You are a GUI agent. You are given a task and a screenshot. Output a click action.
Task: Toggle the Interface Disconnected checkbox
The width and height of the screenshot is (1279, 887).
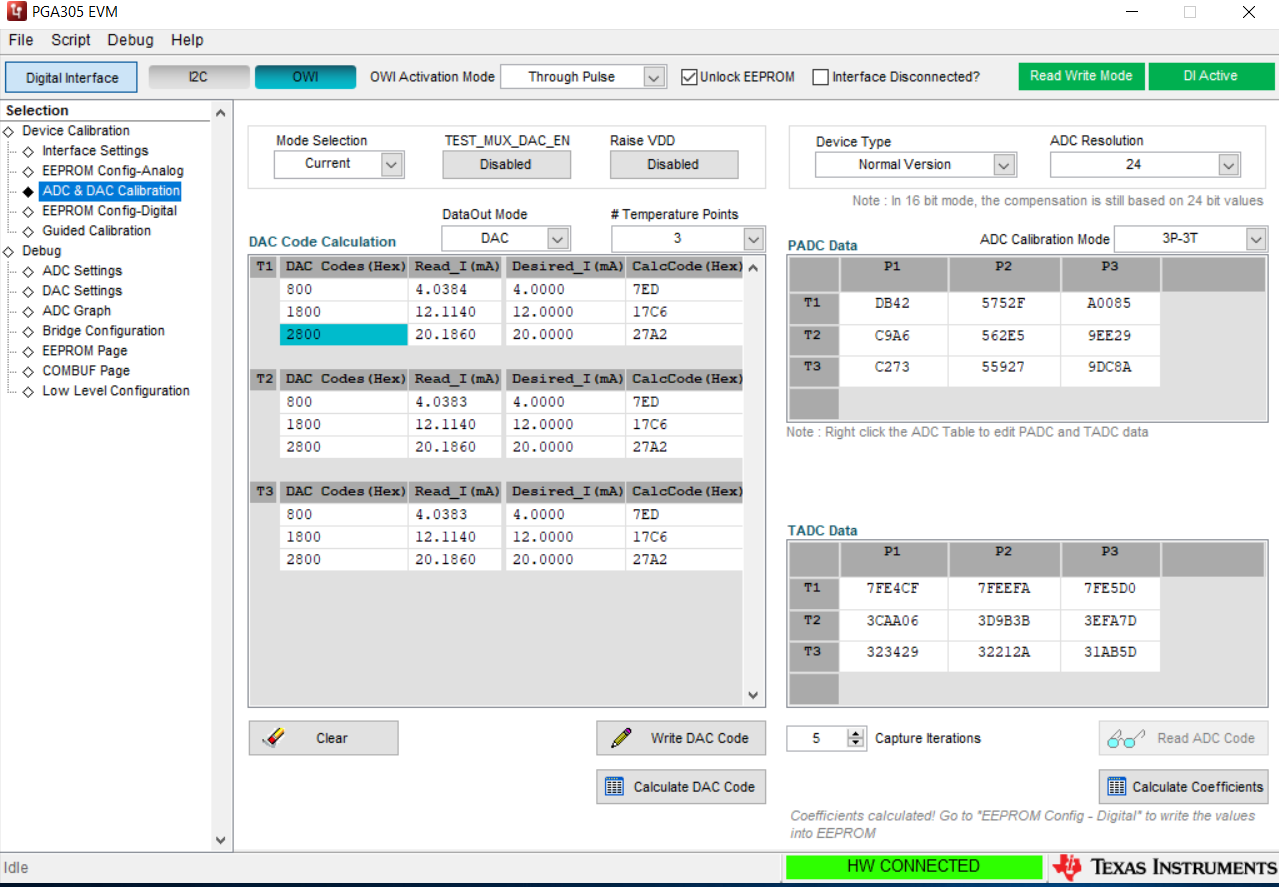pyautogui.click(x=821, y=77)
